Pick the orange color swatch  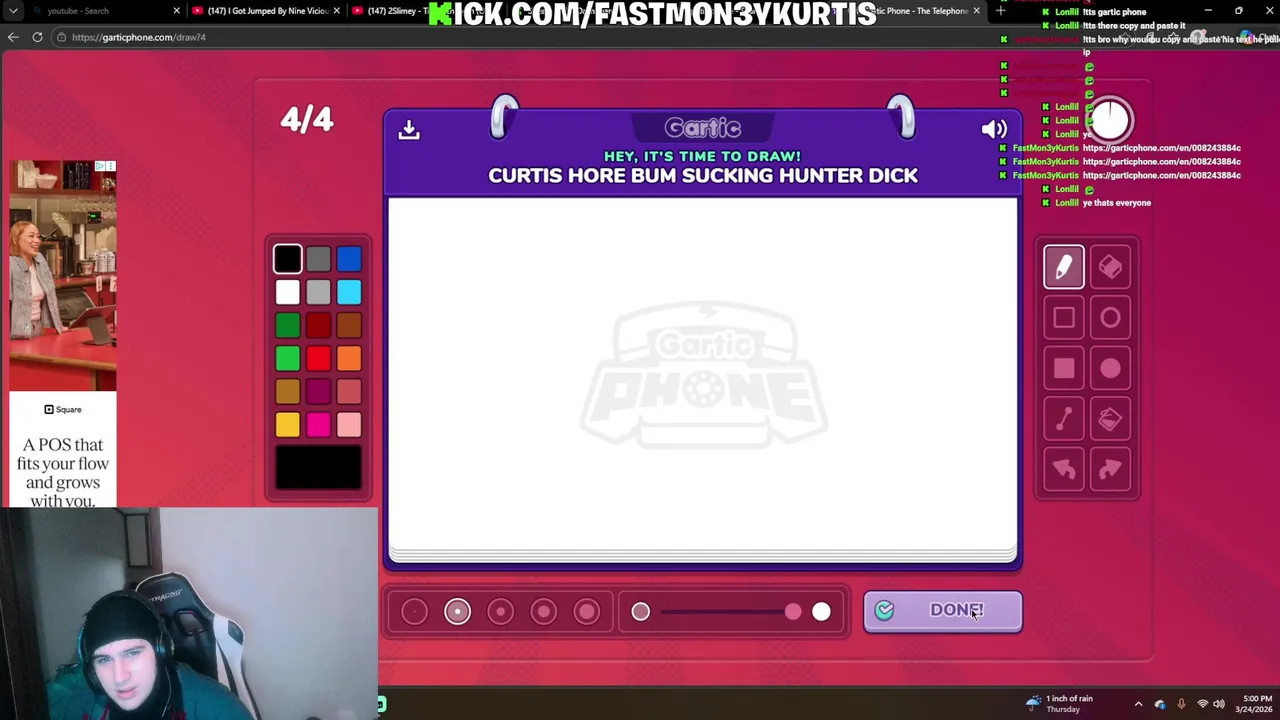pos(349,358)
